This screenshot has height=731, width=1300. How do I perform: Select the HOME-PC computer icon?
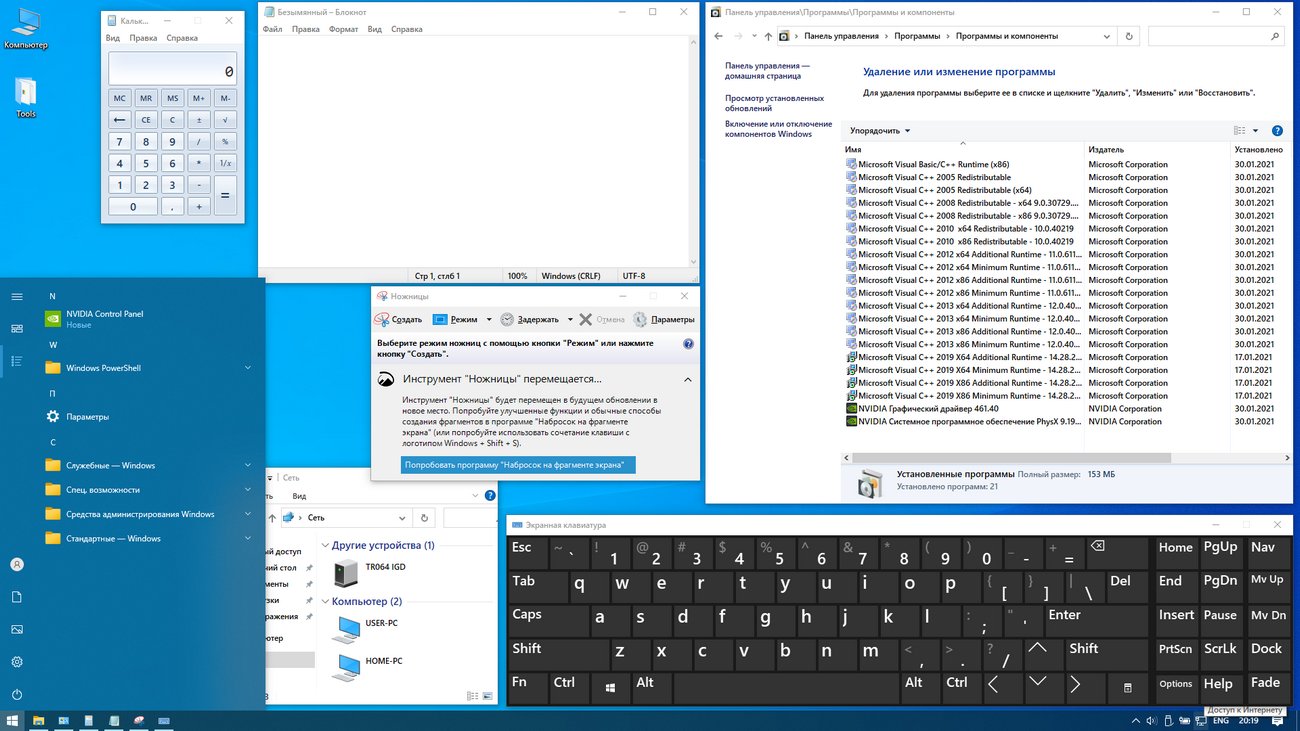tap(346, 667)
